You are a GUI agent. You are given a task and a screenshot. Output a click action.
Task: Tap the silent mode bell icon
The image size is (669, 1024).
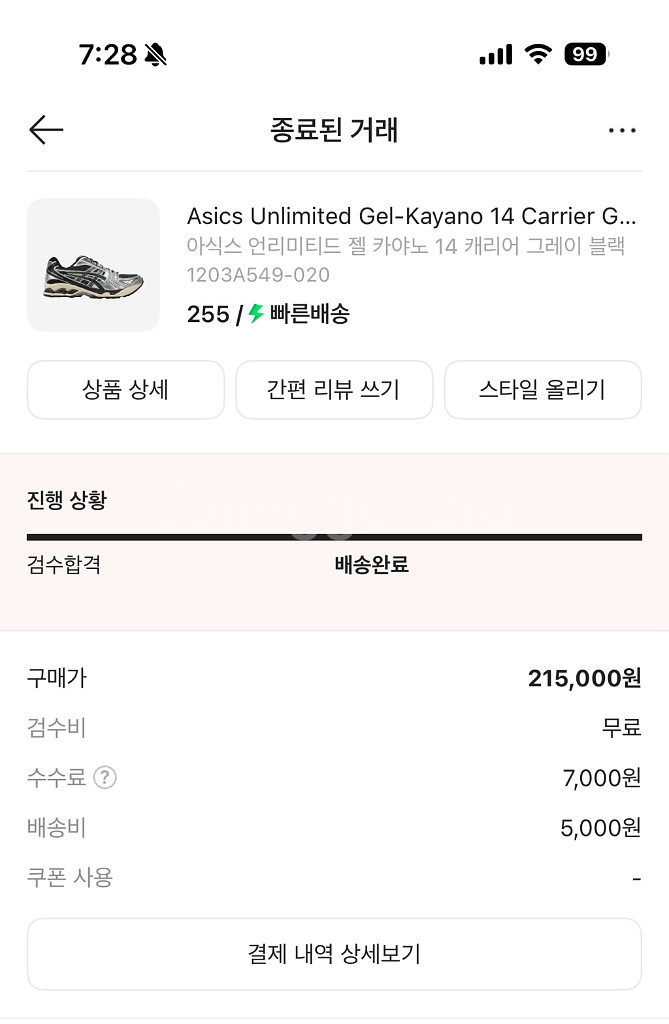pyautogui.click(x=155, y=55)
